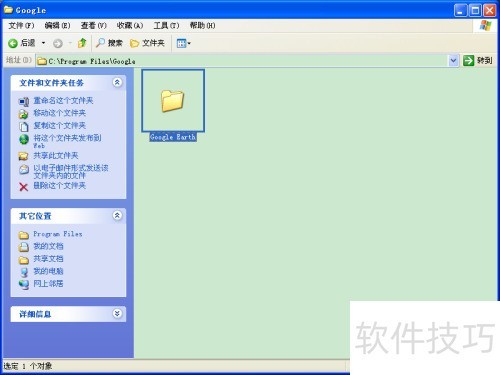Open the Search (搜索) toolbar button
Screen dimensions: 500x375
pos(109,43)
